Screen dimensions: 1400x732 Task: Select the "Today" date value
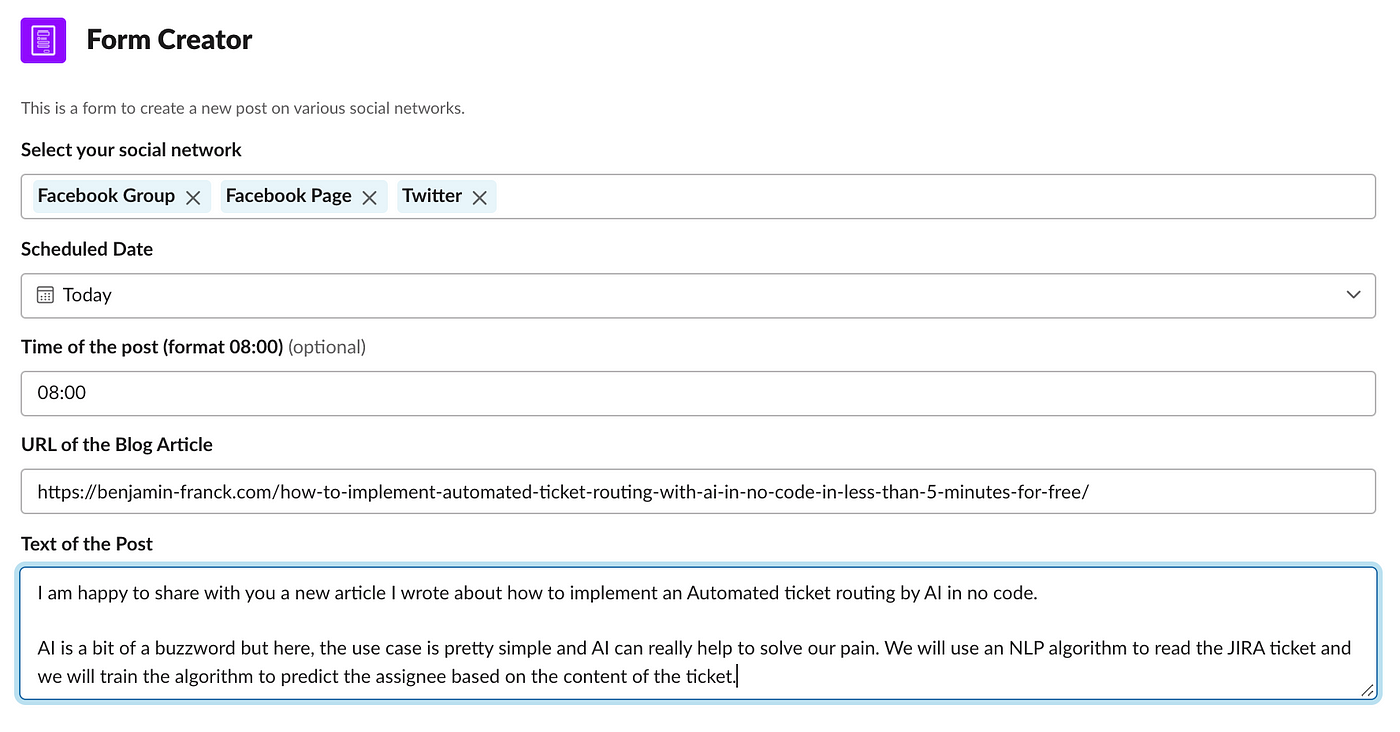(87, 295)
